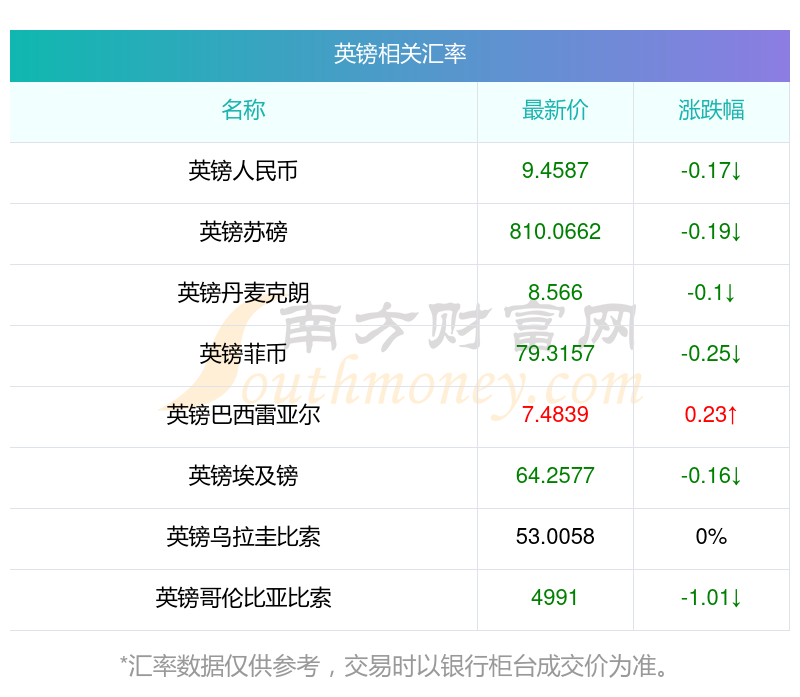Click the -1.01↓ change percentage
Screen dimensions: 800x697
[711, 598]
